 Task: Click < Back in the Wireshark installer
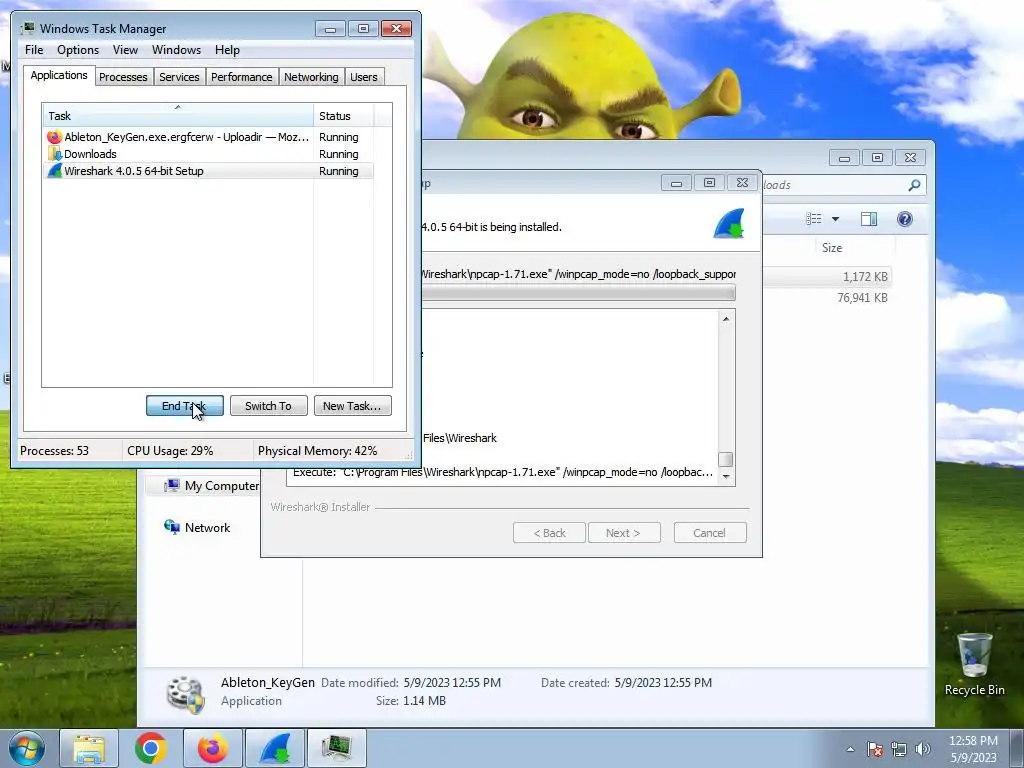(549, 533)
